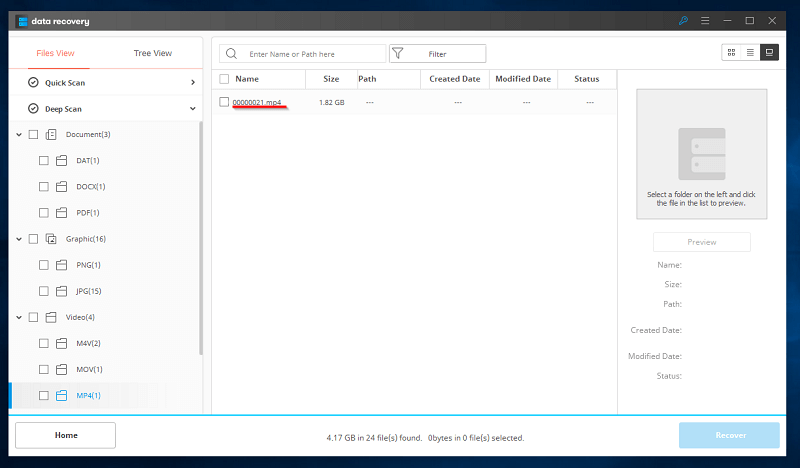Sort by Size column header
The image size is (800, 468).
pos(331,79)
